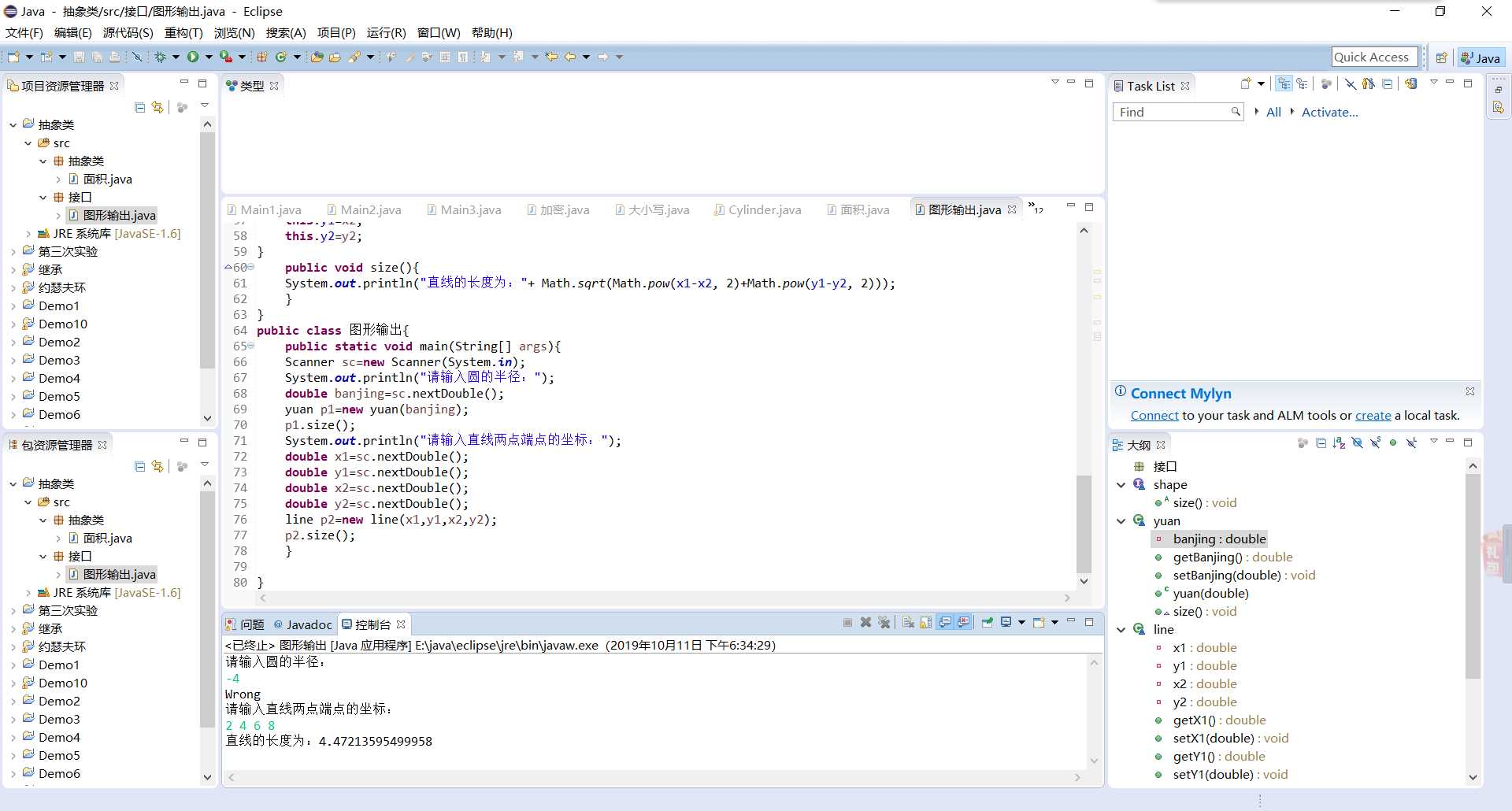The height and width of the screenshot is (811, 1512).
Task: Show hidden editor tabs list chevron
Action: [1035, 207]
